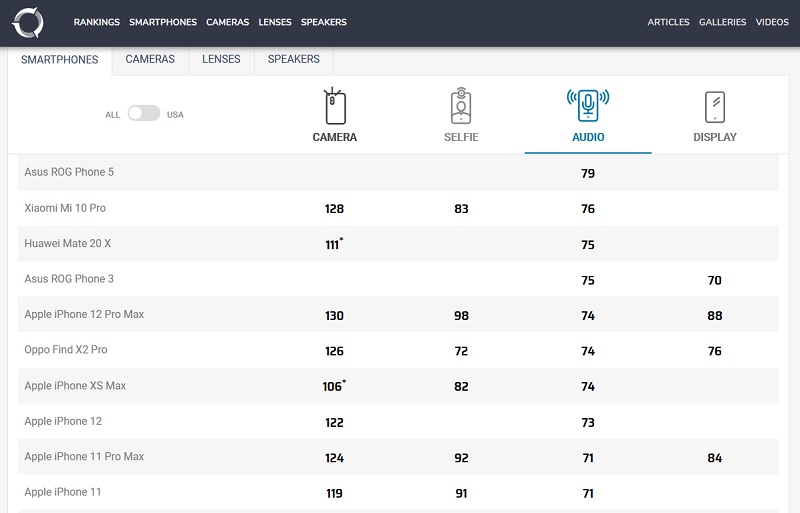Viewport: 800px width, 513px height.
Task: Select the Audio microphone phone icon
Action: tap(588, 106)
